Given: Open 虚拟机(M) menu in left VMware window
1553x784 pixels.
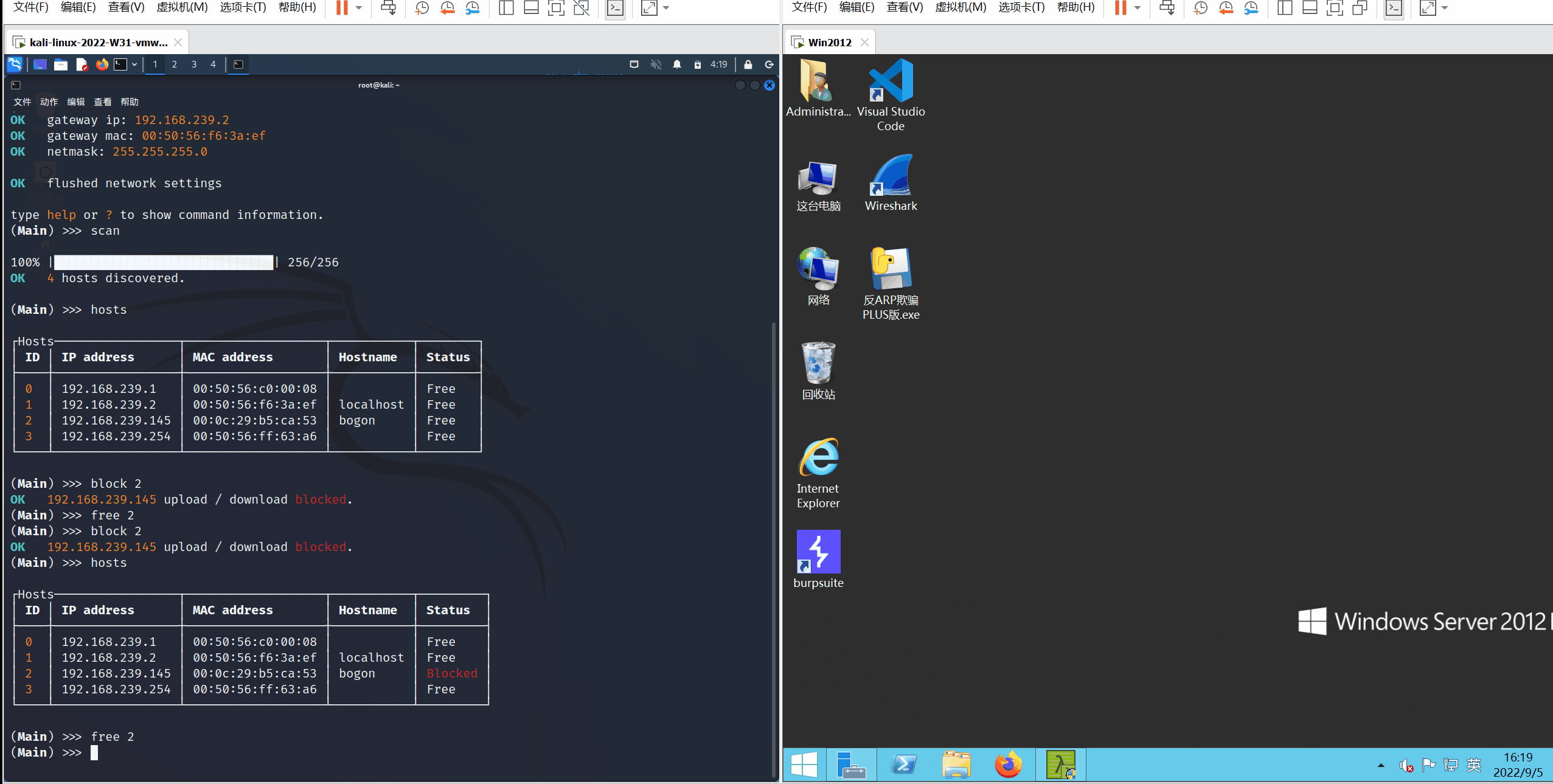Looking at the screenshot, I should pyautogui.click(x=182, y=7).
